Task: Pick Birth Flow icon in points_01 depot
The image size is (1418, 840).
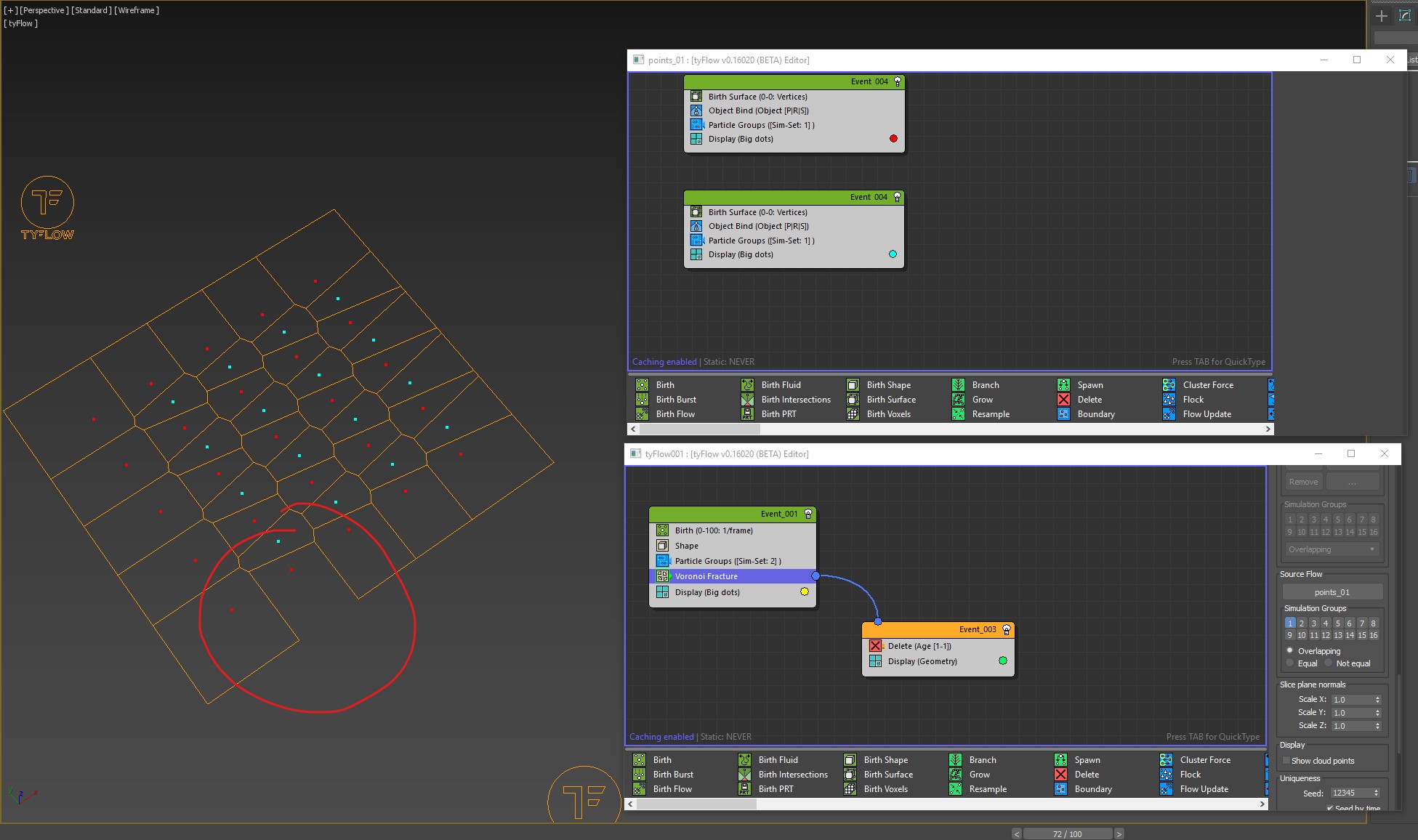Action: [x=642, y=414]
